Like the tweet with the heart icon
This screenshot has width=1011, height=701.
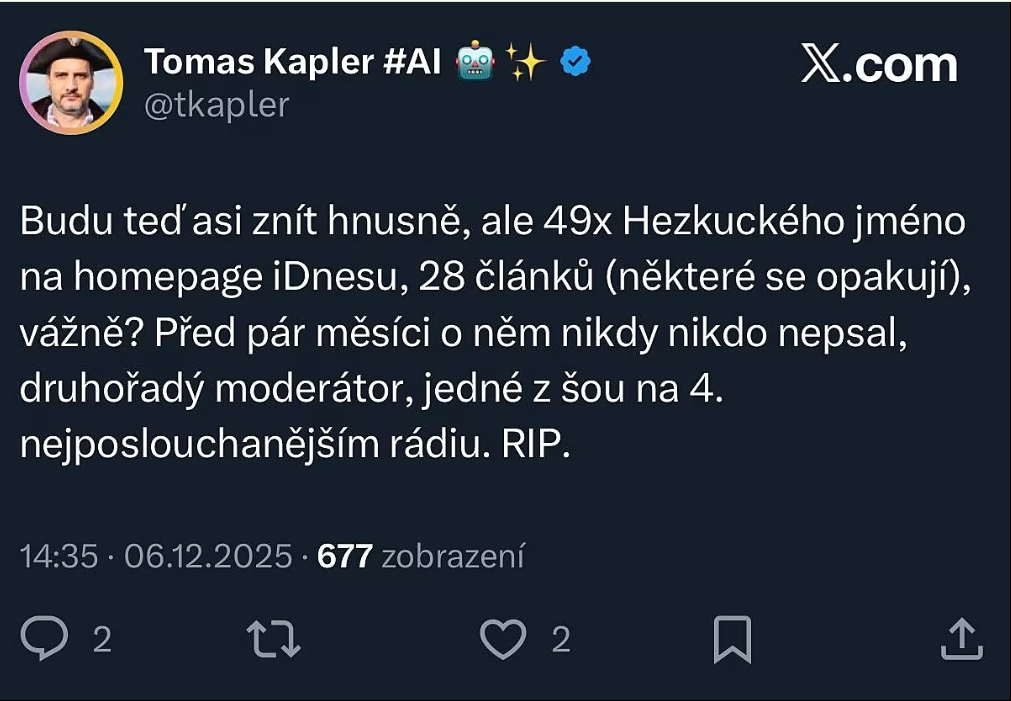pyautogui.click(x=503, y=639)
